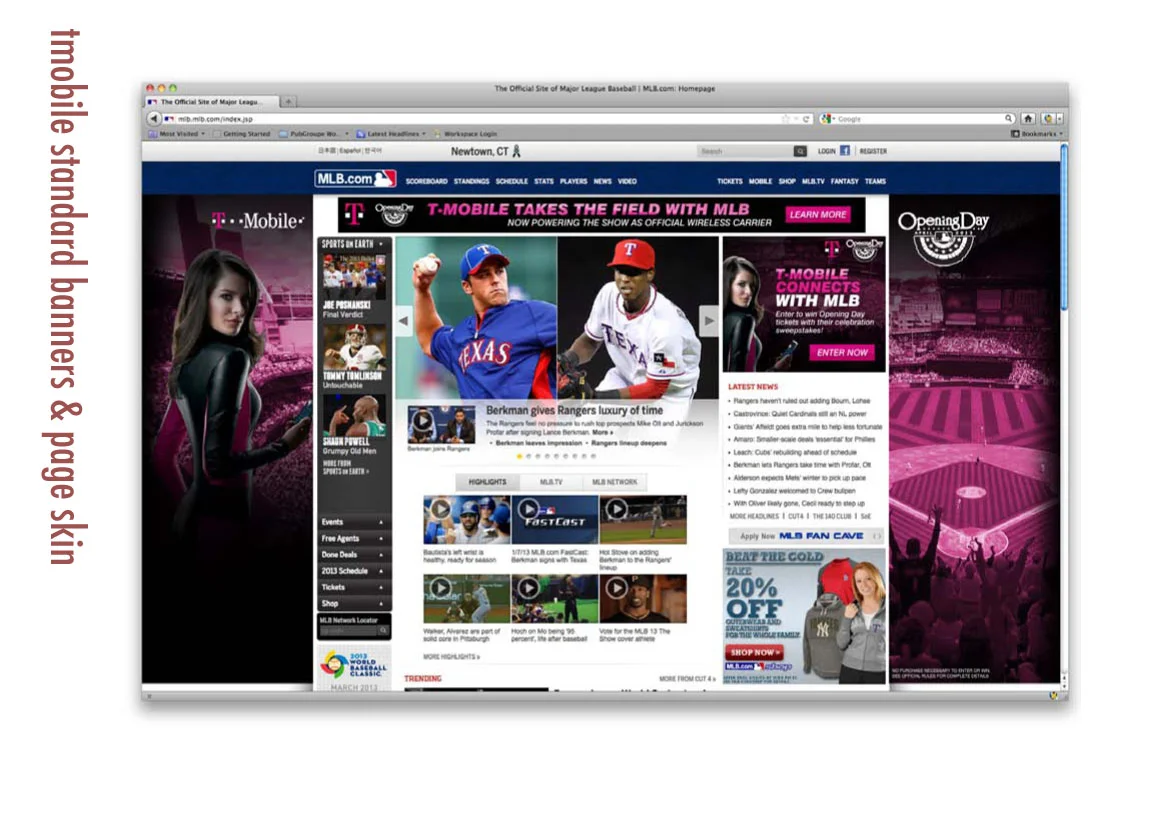Image resolution: width=1150 pixels, height=820 pixels.
Task: Click the browser back arrow button
Action: click(x=153, y=118)
